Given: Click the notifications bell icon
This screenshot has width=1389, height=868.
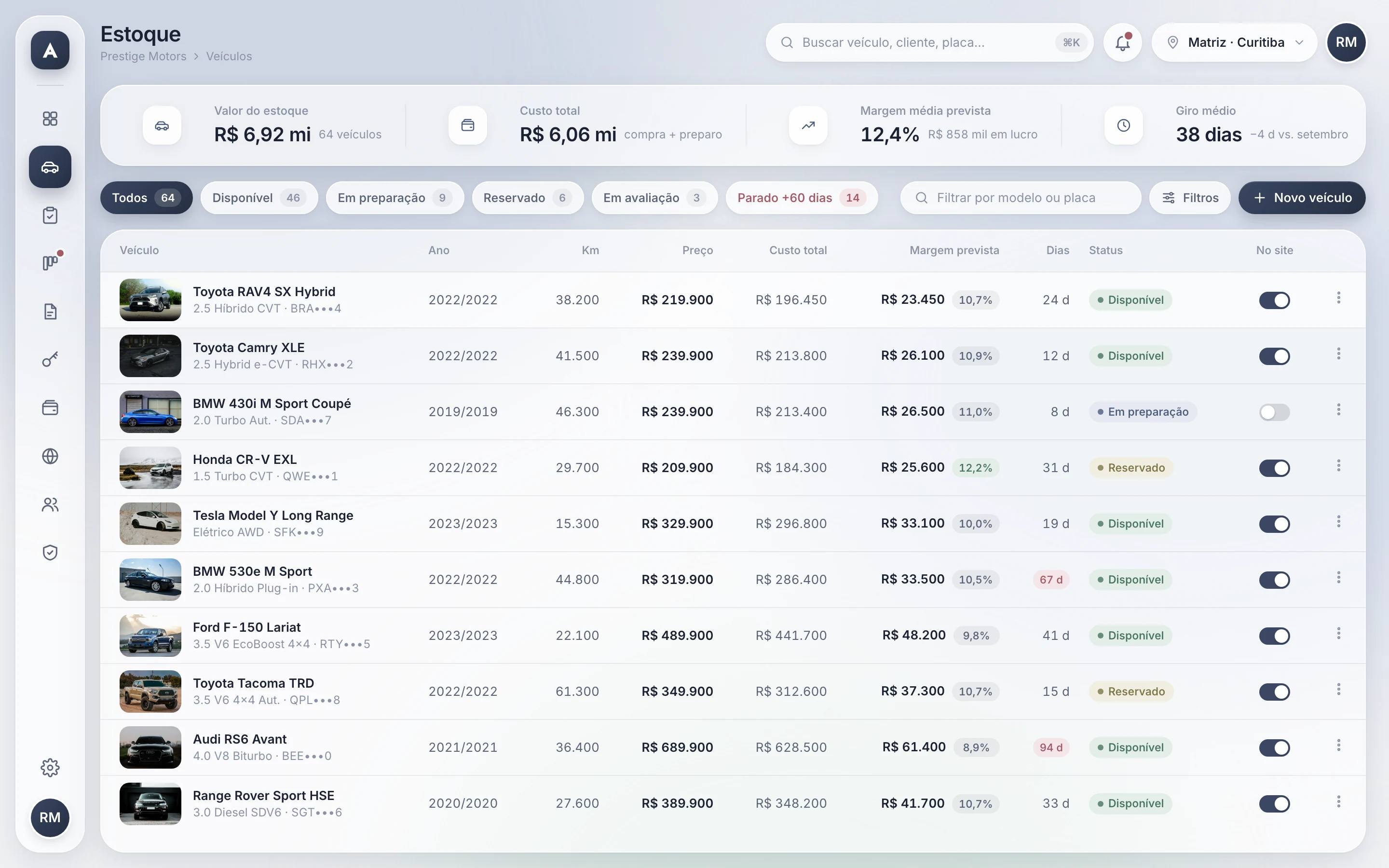Looking at the screenshot, I should (x=1123, y=42).
